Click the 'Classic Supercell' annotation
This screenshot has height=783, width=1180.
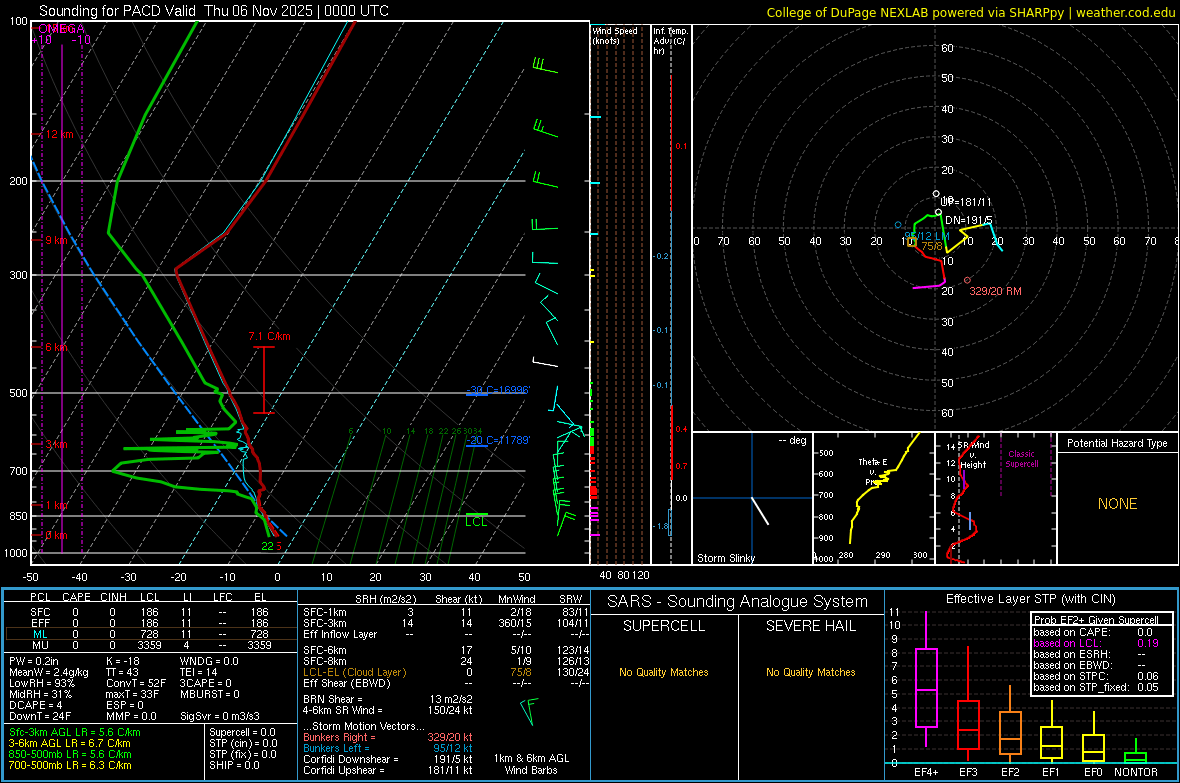pos(1021,459)
